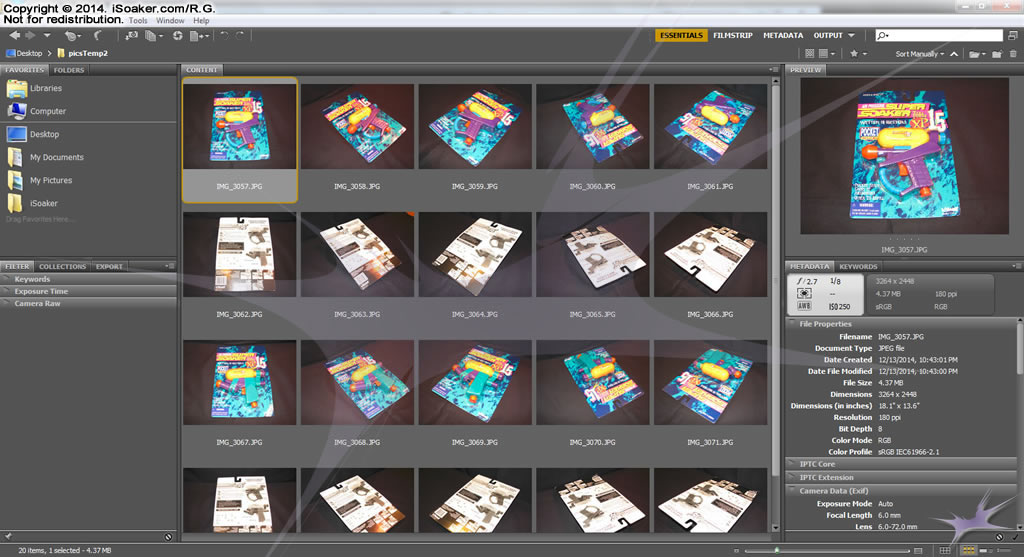The width and height of the screenshot is (1024, 557).
Task: Create a new folder
Action: coord(997,54)
